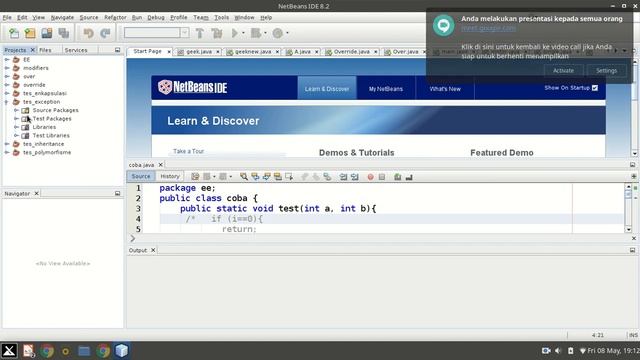Click the Redo toolbar icon
This screenshot has width=640, height=360.
pyautogui.click(x=105, y=33)
